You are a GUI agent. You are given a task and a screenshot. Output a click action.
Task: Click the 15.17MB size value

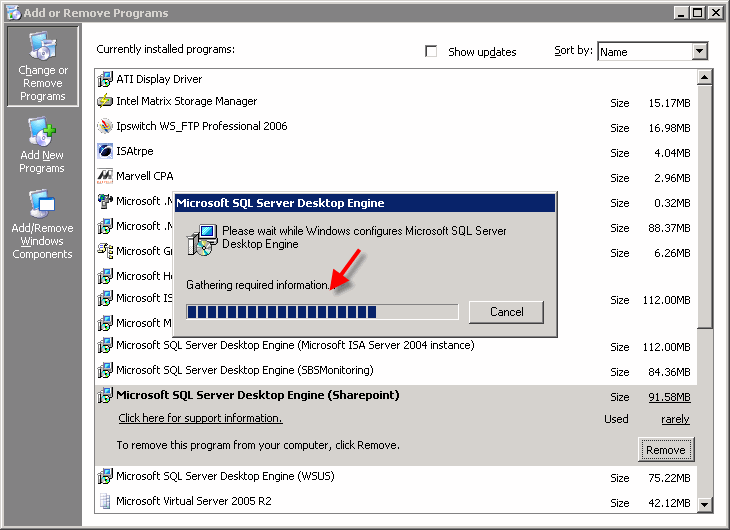point(669,103)
